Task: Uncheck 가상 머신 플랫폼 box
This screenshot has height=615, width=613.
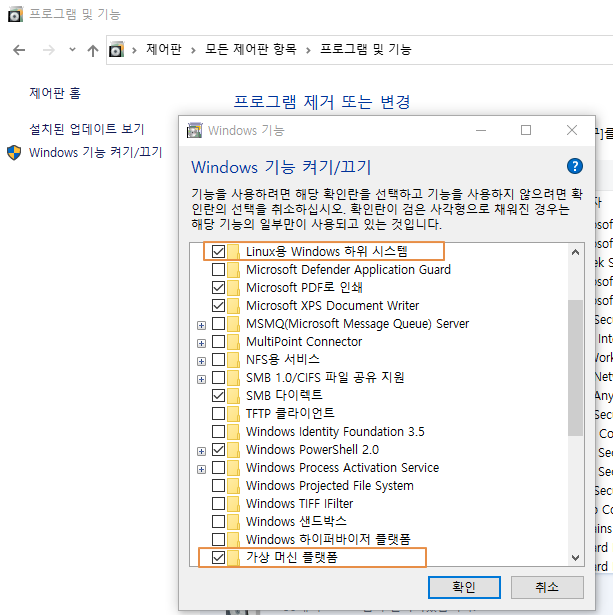Action: 218,557
